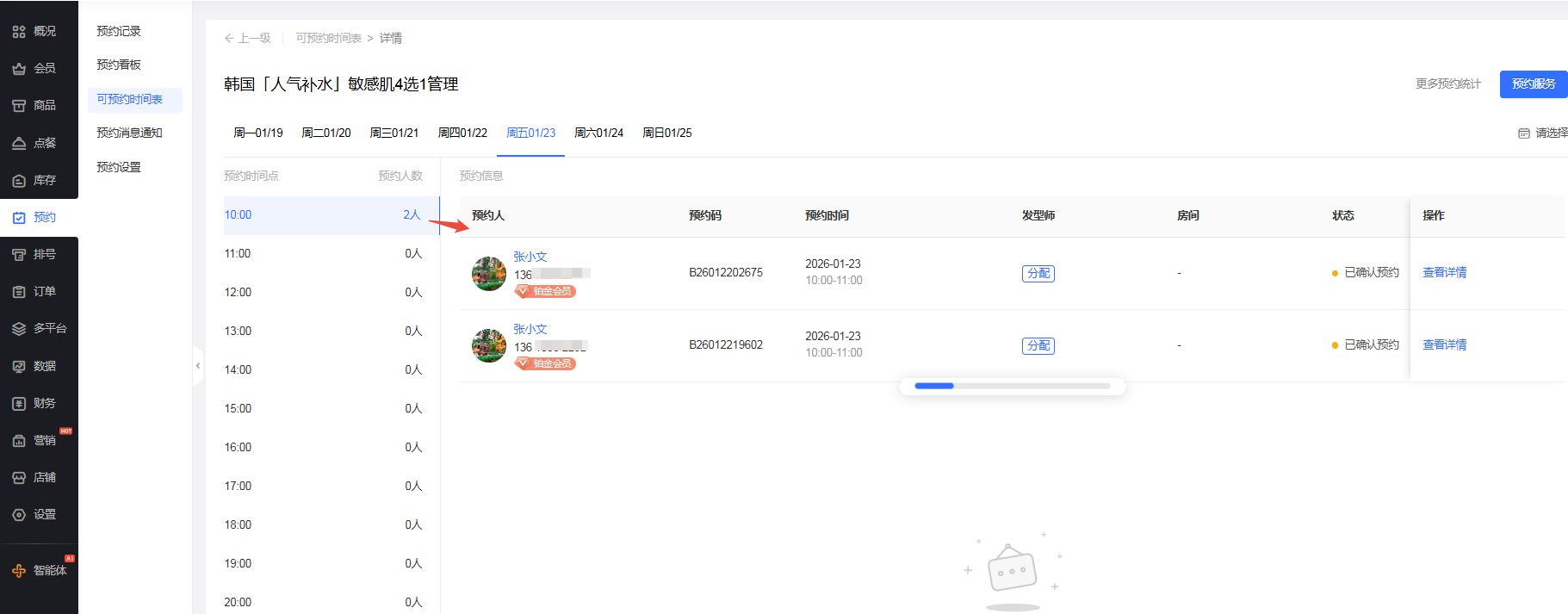Select the 18:00 time slot row
This screenshot has height=614, width=1568.
click(x=332, y=525)
